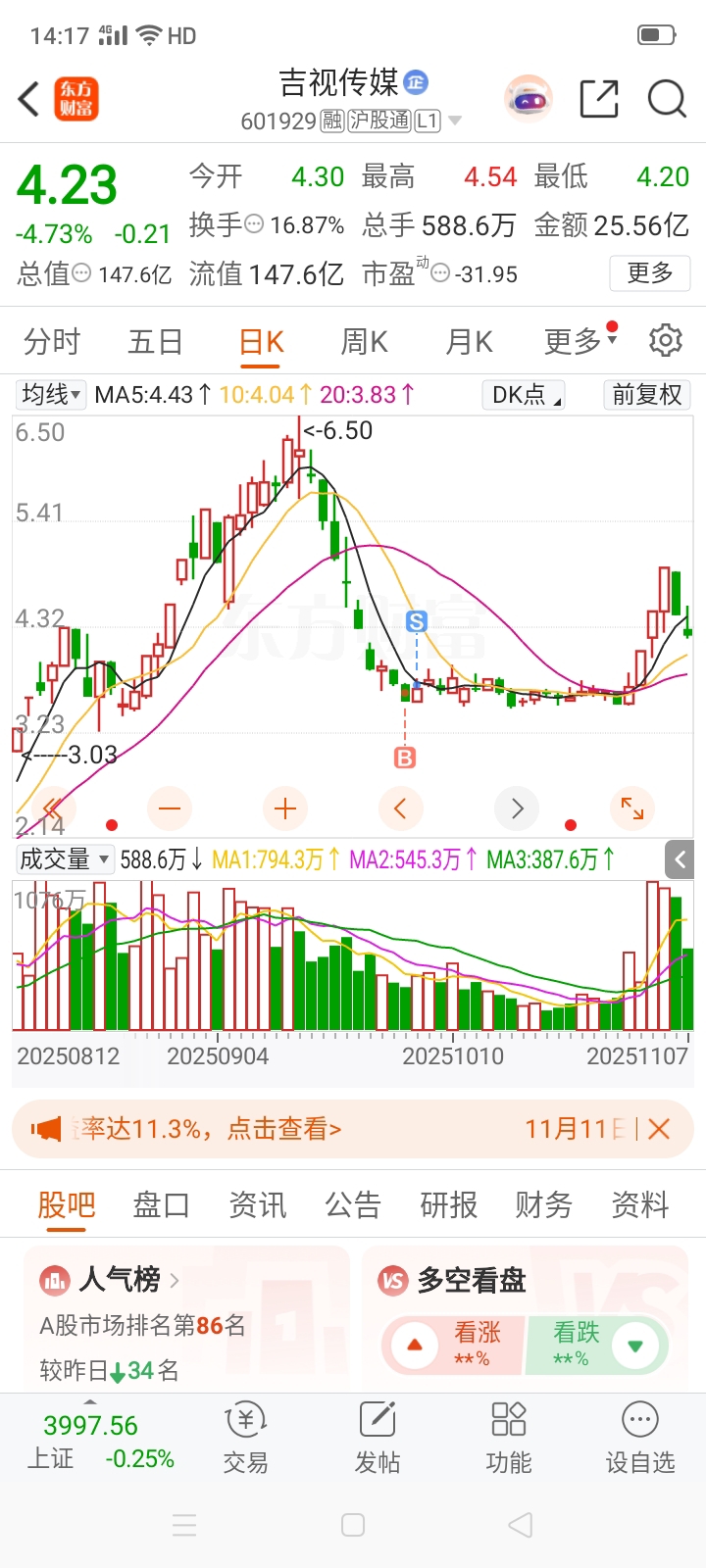
Task: Switch to 分时 chart tab
Action: (x=52, y=342)
